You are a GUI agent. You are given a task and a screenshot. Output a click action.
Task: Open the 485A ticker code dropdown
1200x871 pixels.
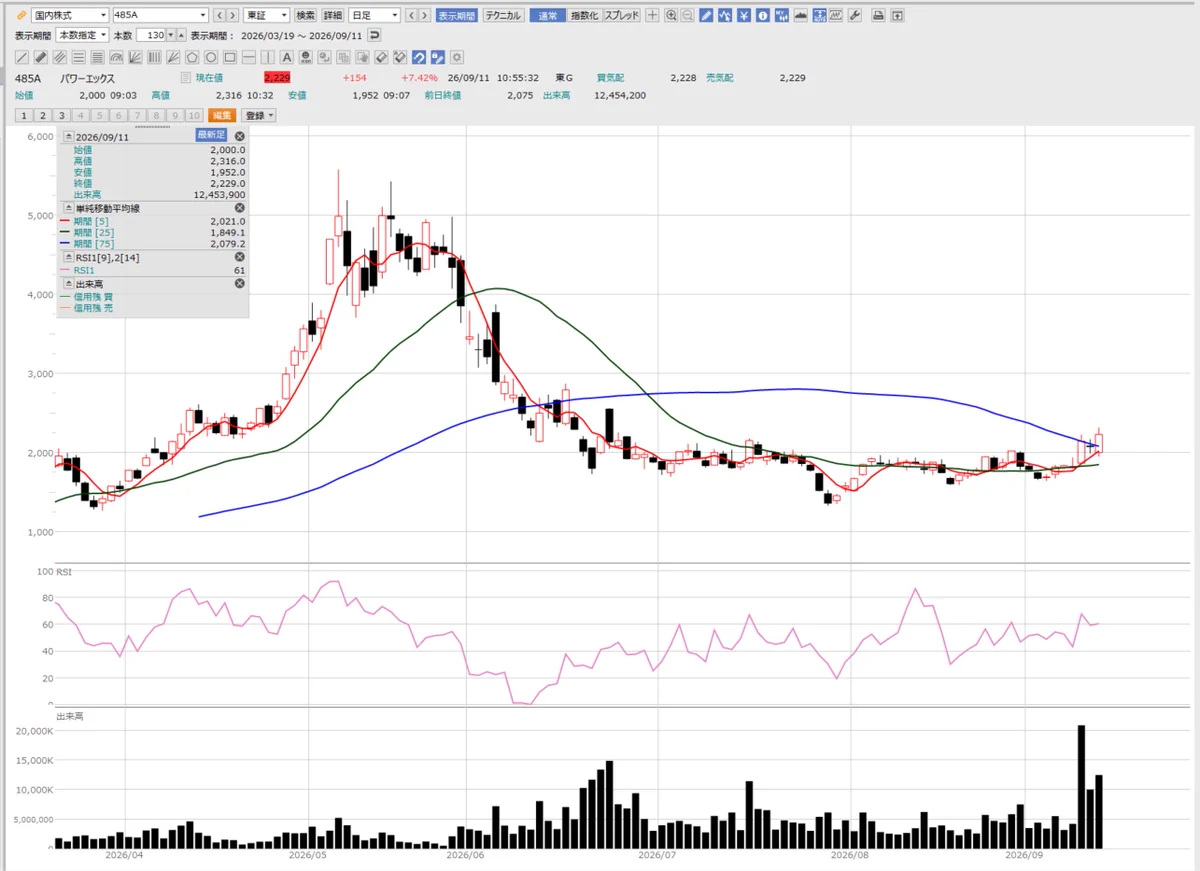(160, 15)
